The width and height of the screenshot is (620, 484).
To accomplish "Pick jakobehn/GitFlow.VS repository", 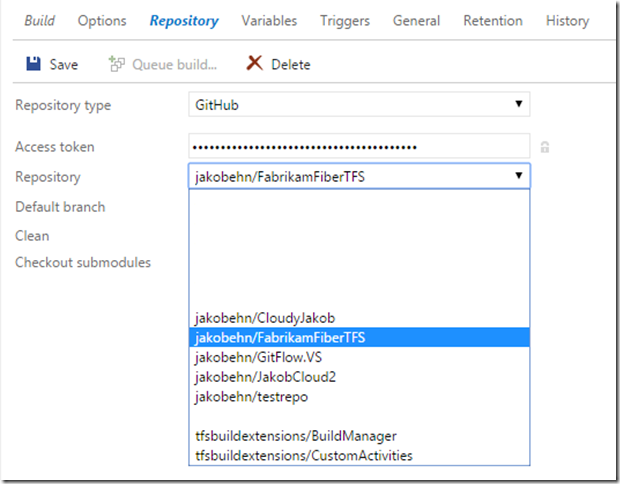I will click(x=359, y=357).
